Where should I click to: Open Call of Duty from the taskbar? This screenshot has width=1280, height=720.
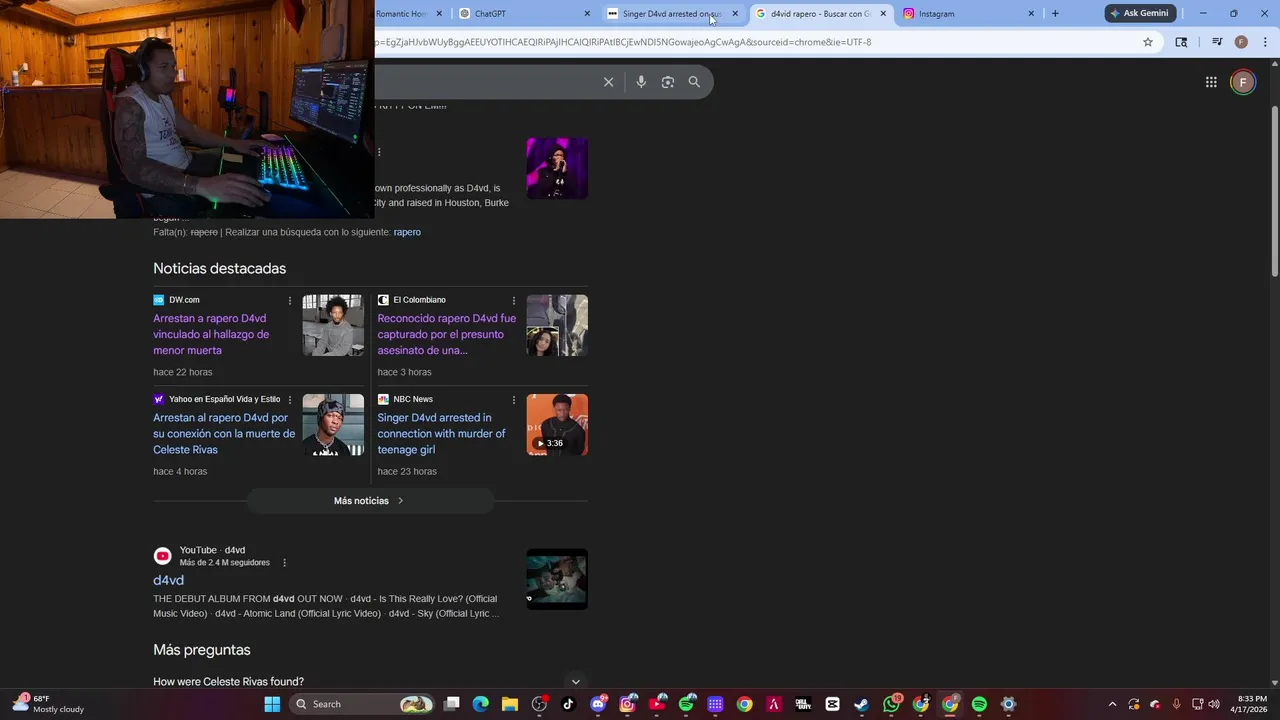click(x=803, y=704)
